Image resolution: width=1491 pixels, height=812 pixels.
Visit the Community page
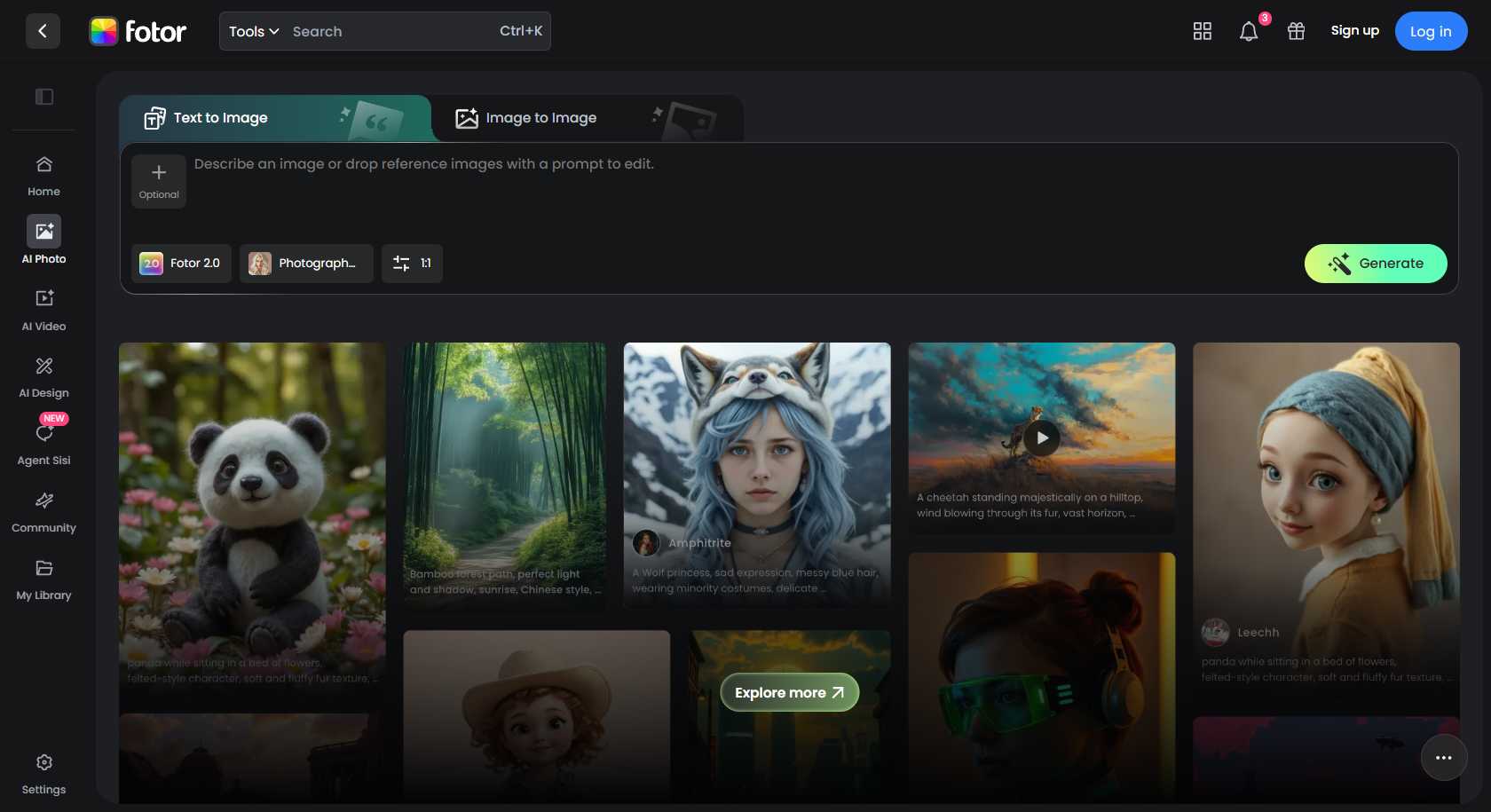click(x=43, y=509)
